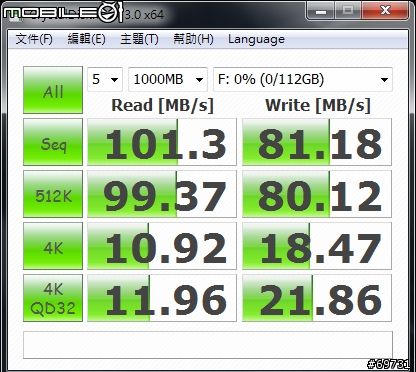This screenshot has width=416, height=372.
Task: Select the 512K read value 99.37
Action: pyautogui.click(x=162, y=194)
